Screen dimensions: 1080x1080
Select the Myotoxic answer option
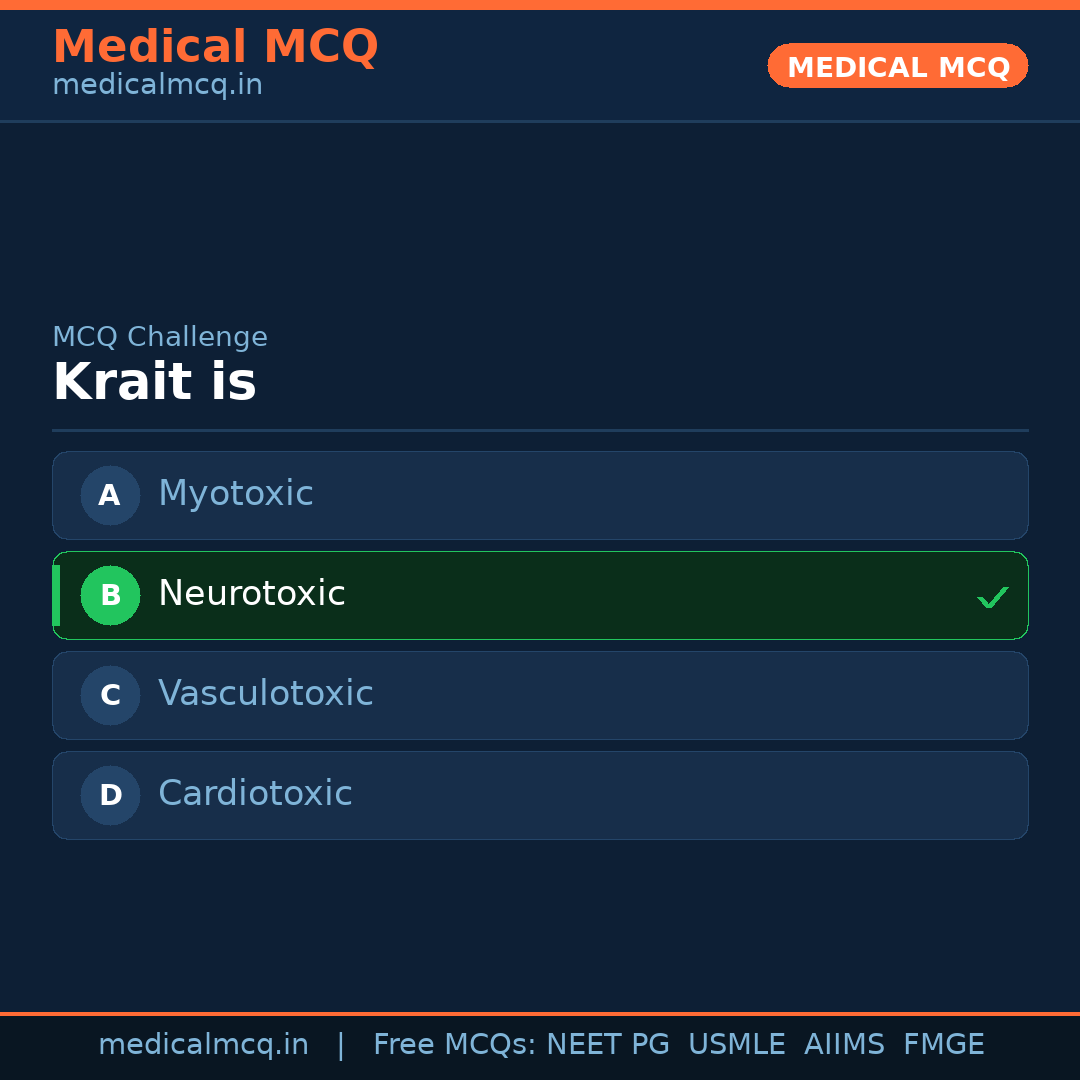point(540,495)
